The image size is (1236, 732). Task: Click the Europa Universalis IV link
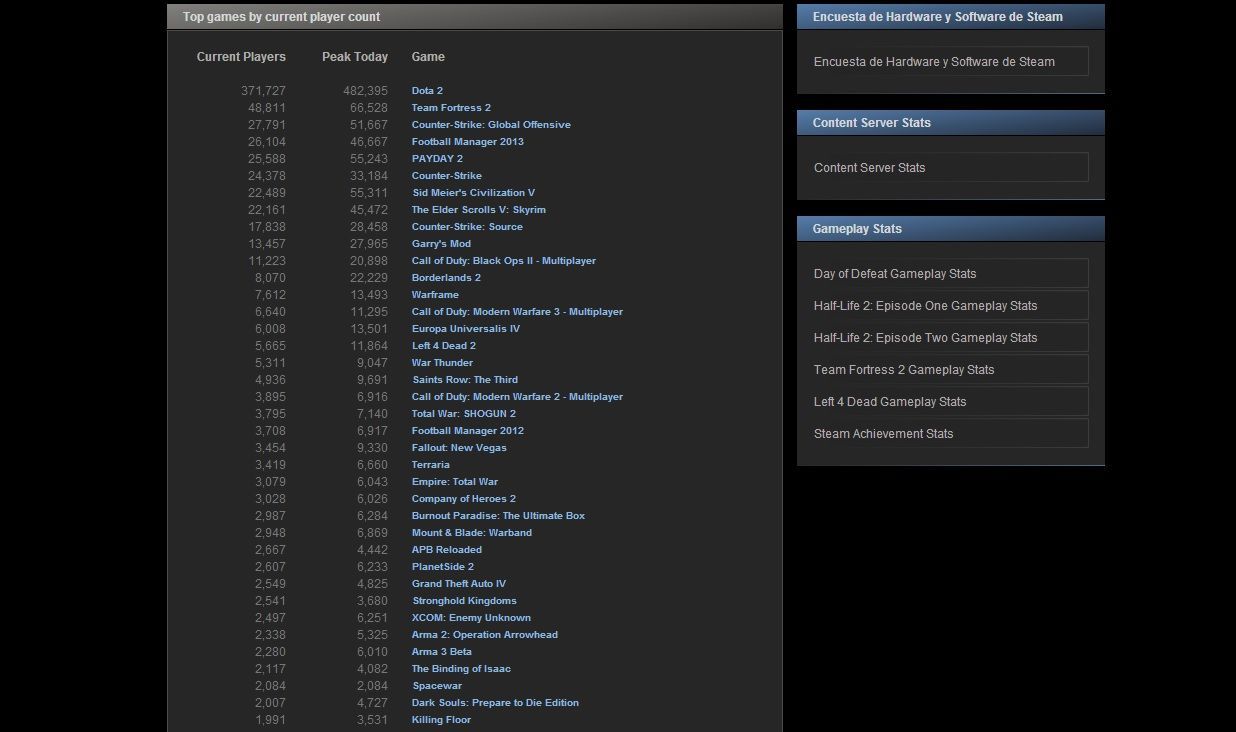pyautogui.click(x=465, y=329)
